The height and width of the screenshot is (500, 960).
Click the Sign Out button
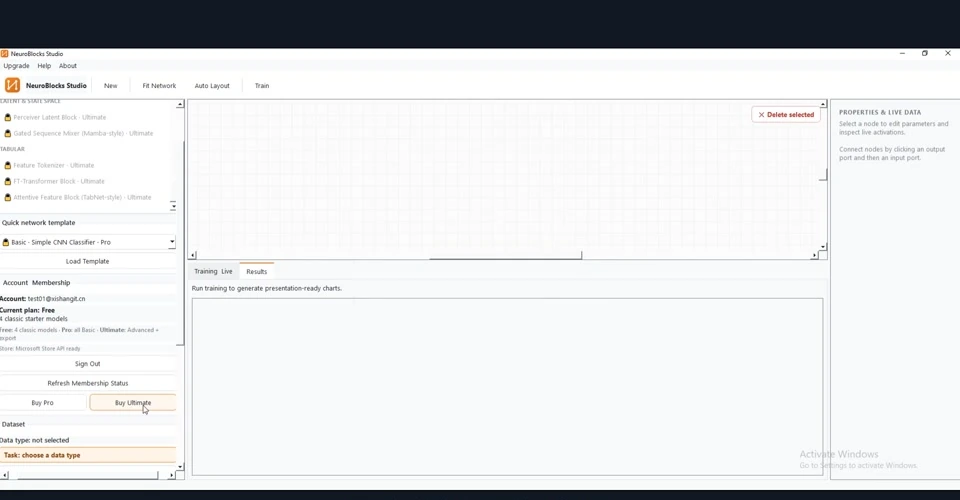[x=88, y=364]
